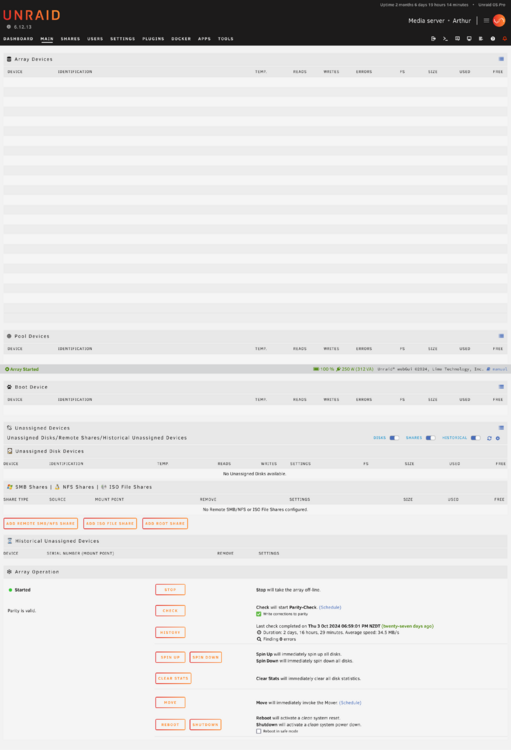Click the UPS 100 % battery status

pos(324,369)
